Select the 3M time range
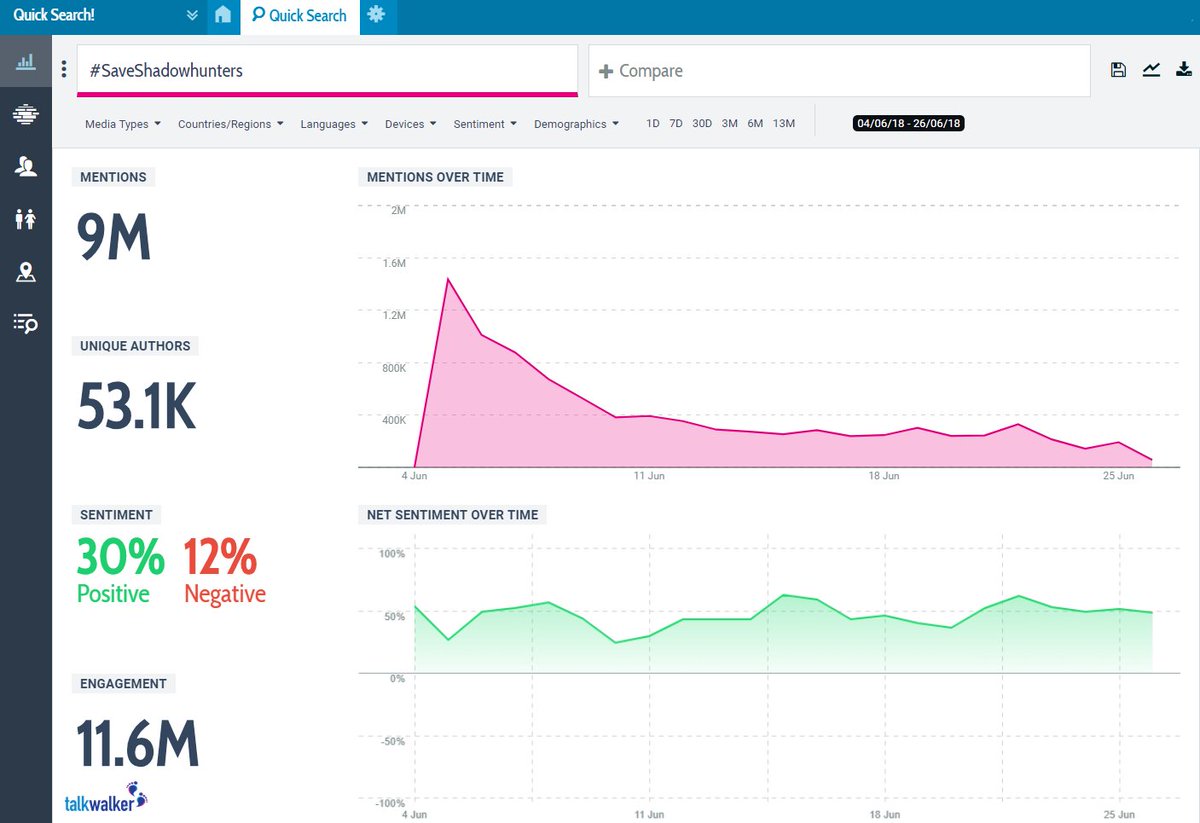This screenshot has height=823, width=1200. (x=730, y=123)
